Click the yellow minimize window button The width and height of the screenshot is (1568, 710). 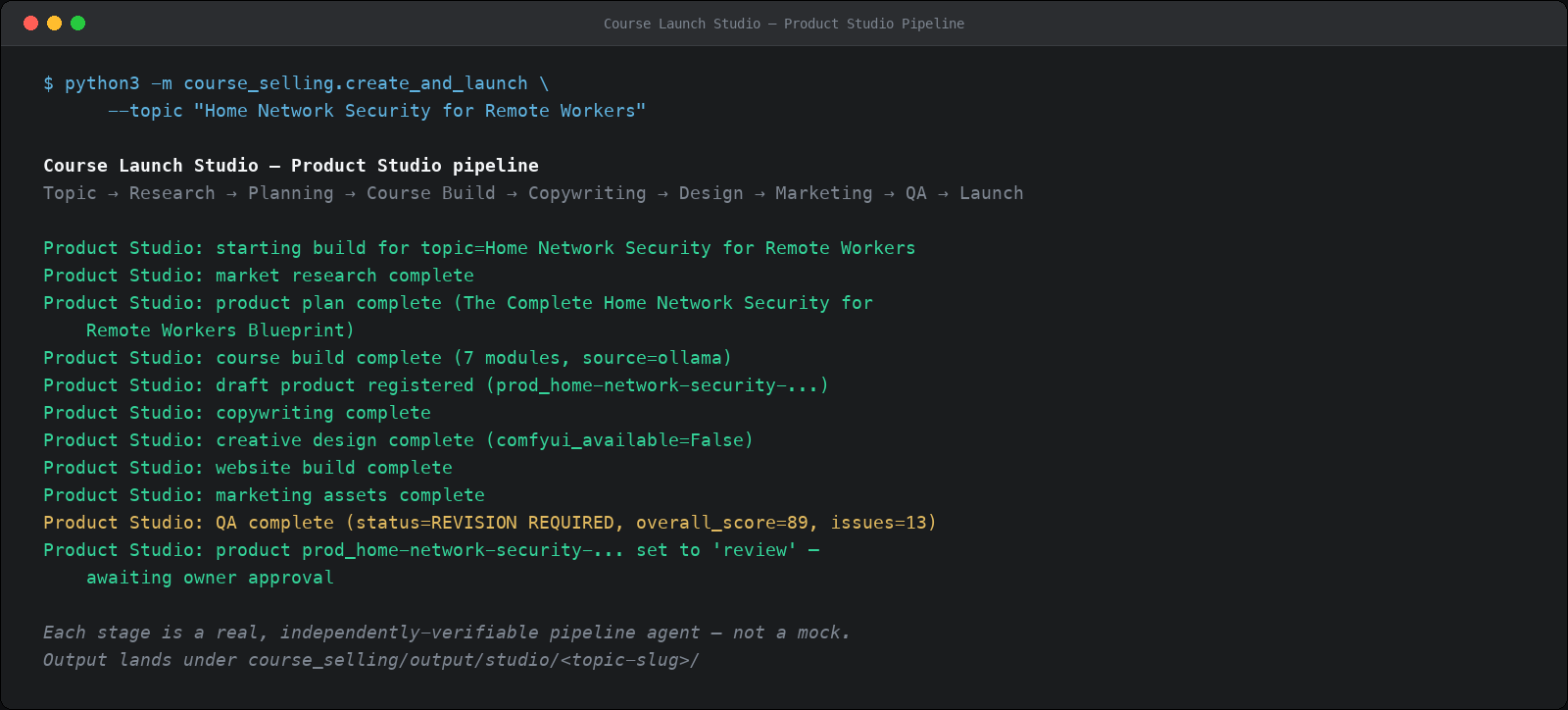pyautogui.click(x=54, y=24)
